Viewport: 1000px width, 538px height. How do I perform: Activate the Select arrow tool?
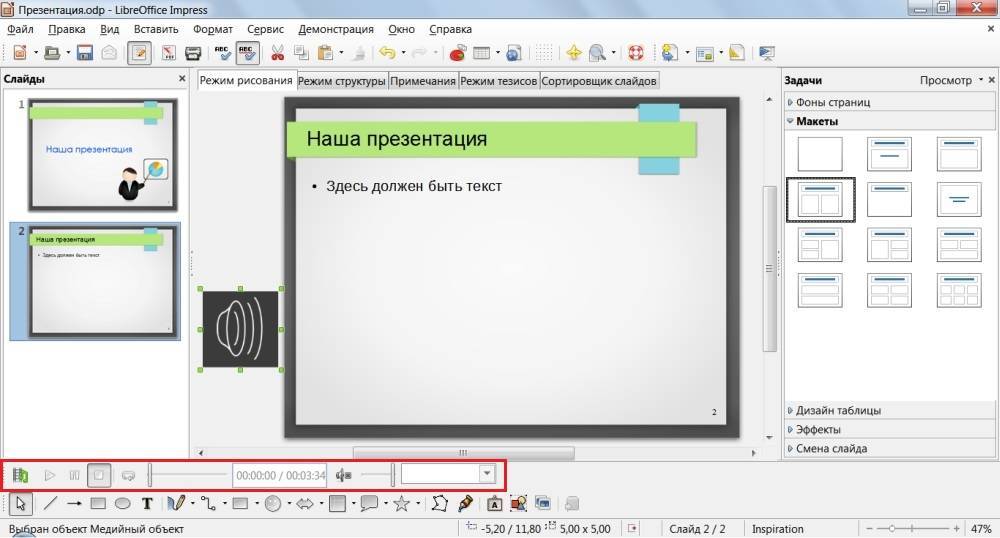point(20,504)
